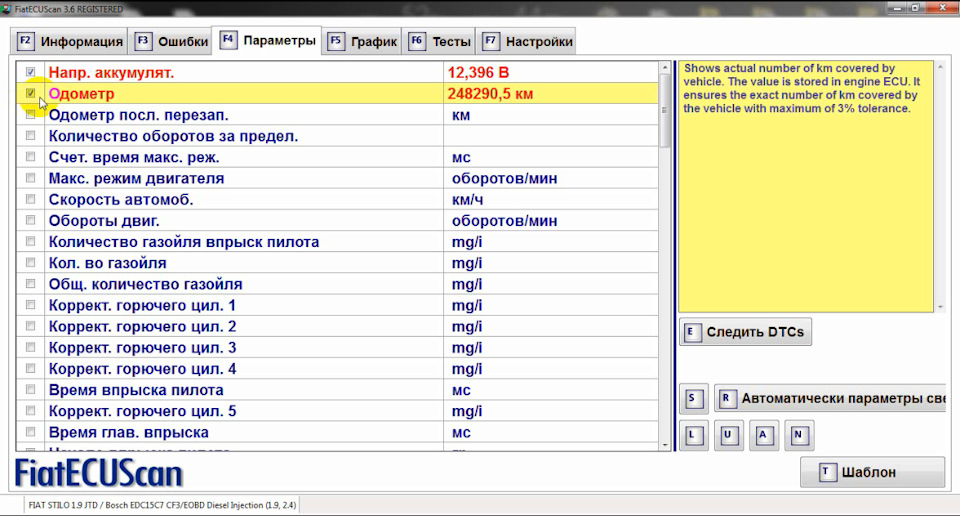The width and height of the screenshot is (960, 516).
Task: Select the Обороты двиг. row label
Action: [x=104, y=220]
